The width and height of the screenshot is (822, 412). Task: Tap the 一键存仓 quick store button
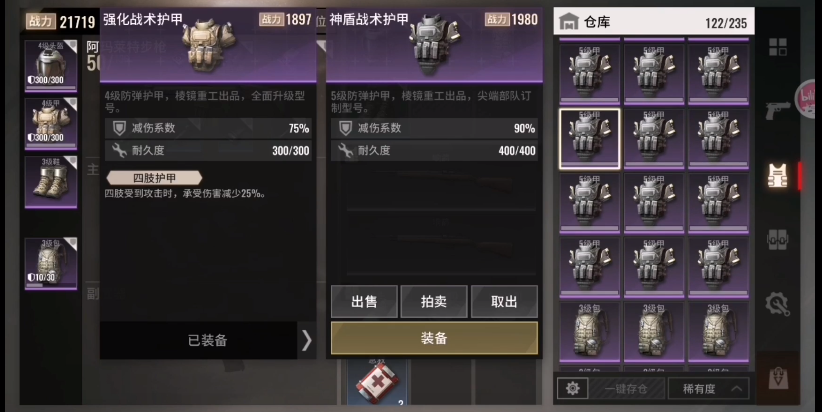pos(626,389)
